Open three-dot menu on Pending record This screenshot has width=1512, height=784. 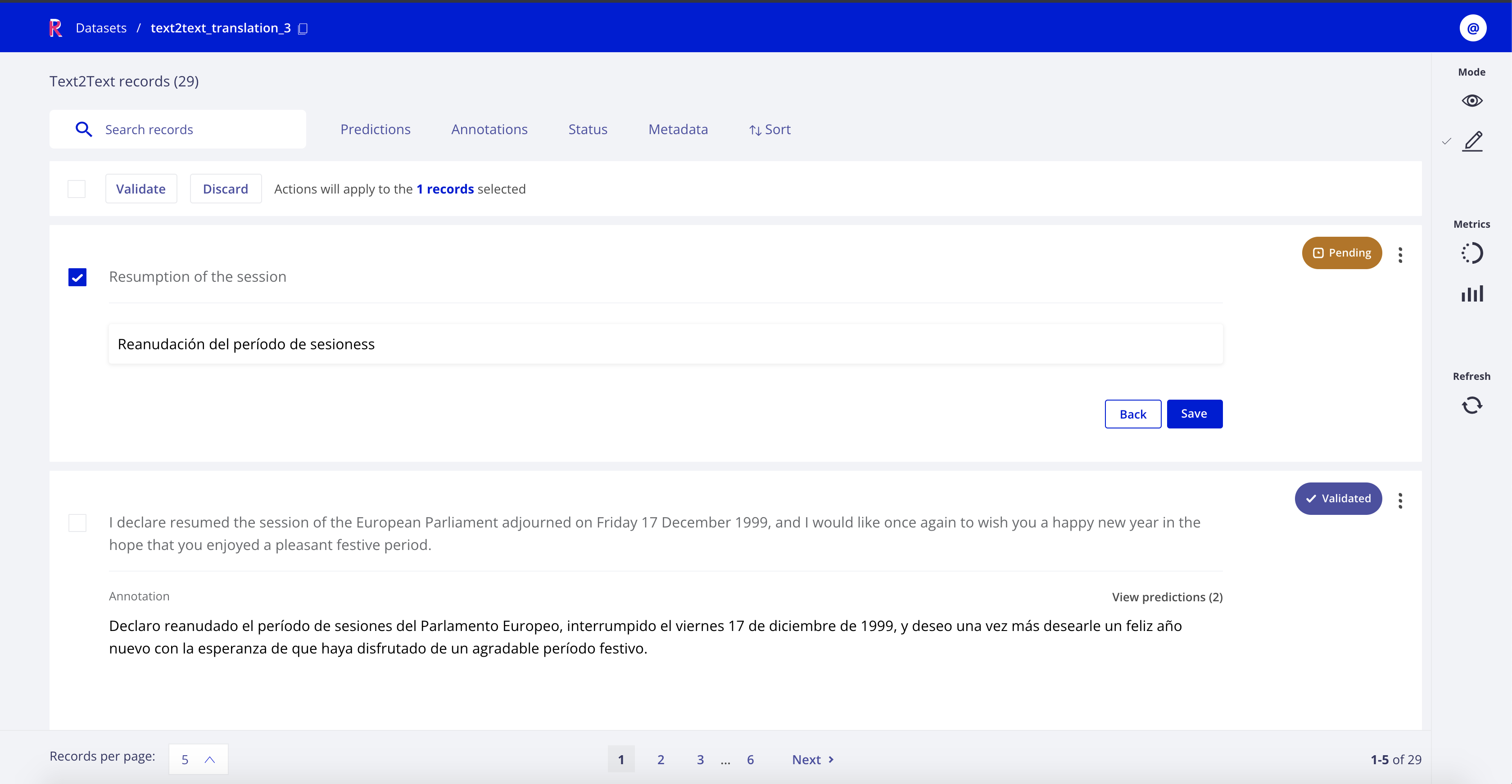(x=1400, y=254)
